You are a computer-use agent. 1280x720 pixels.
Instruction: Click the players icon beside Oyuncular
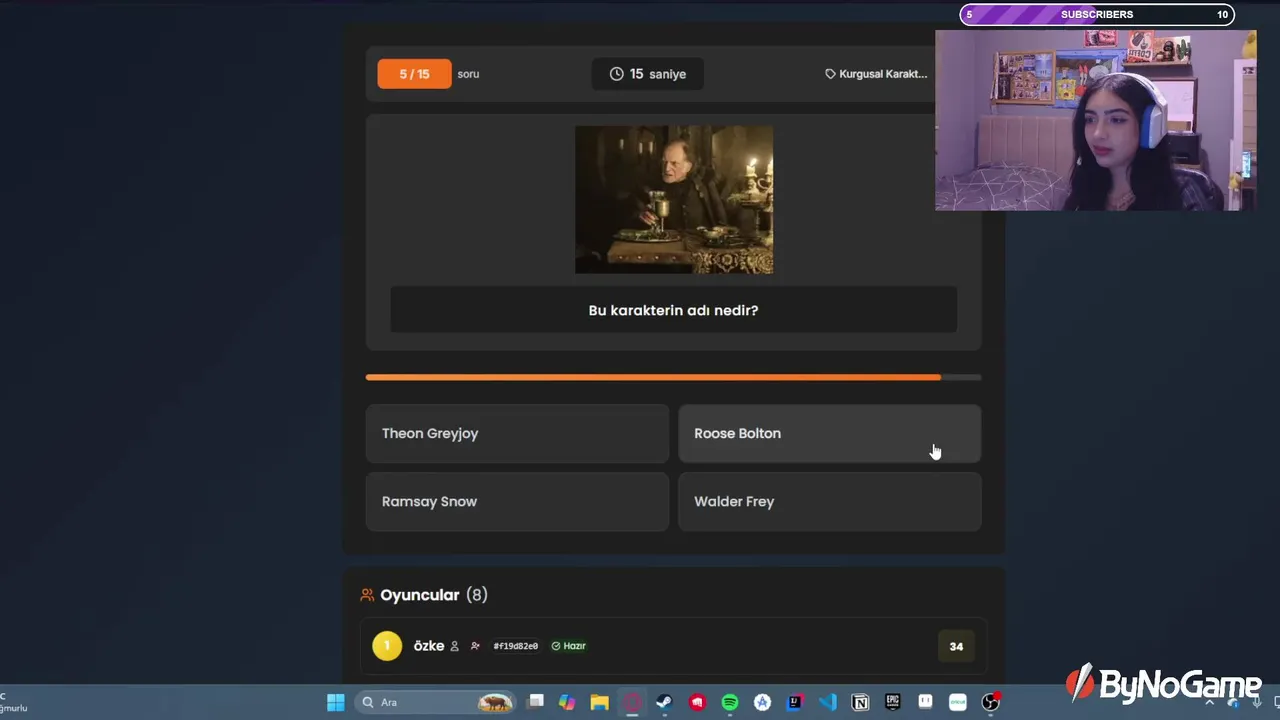(x=367, y=595)
